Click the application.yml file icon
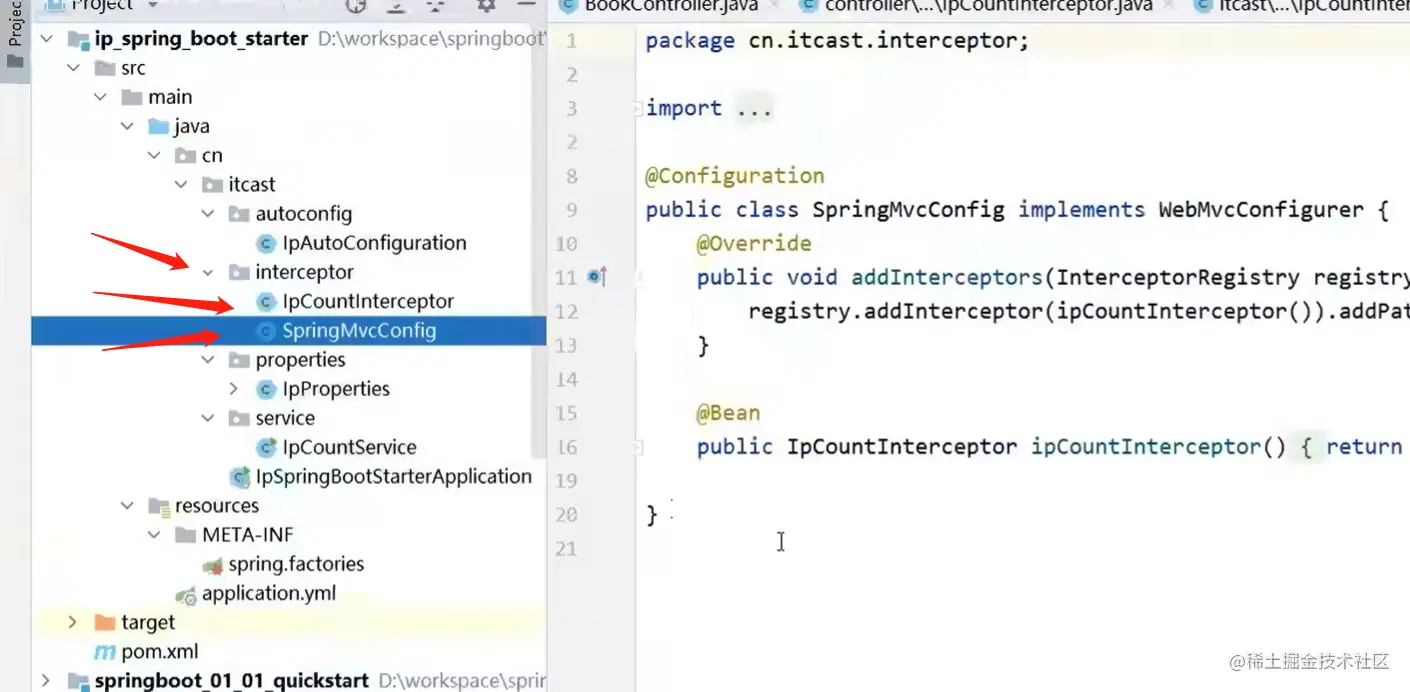 pos(186,595)
